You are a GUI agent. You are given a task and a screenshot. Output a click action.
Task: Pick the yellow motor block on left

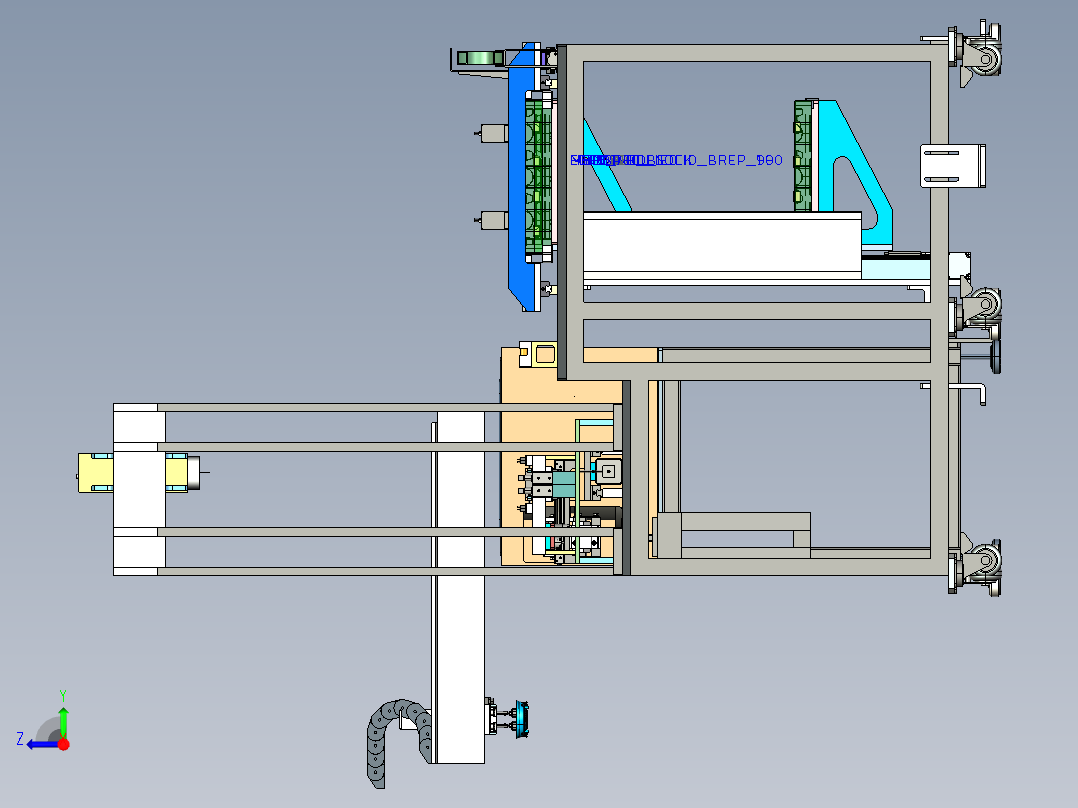(98, 472)
